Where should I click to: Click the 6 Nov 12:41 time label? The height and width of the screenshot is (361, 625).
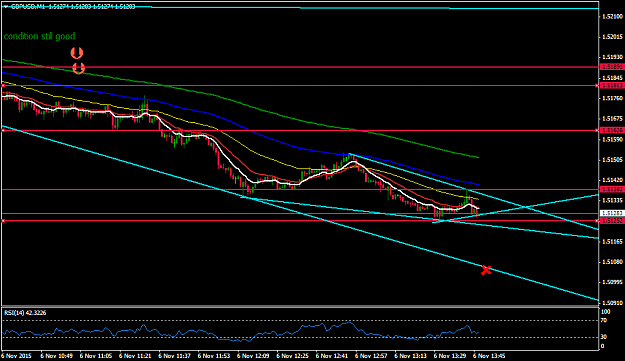point(332,355)
